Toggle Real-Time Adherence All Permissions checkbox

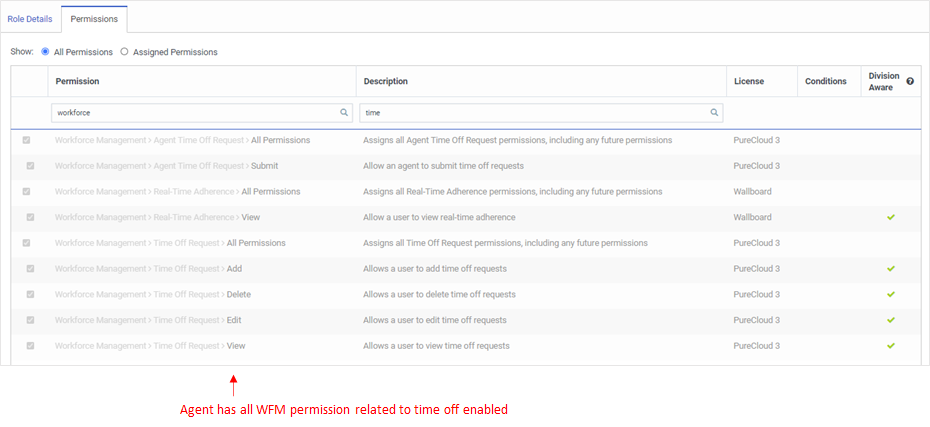pos(26,191)
